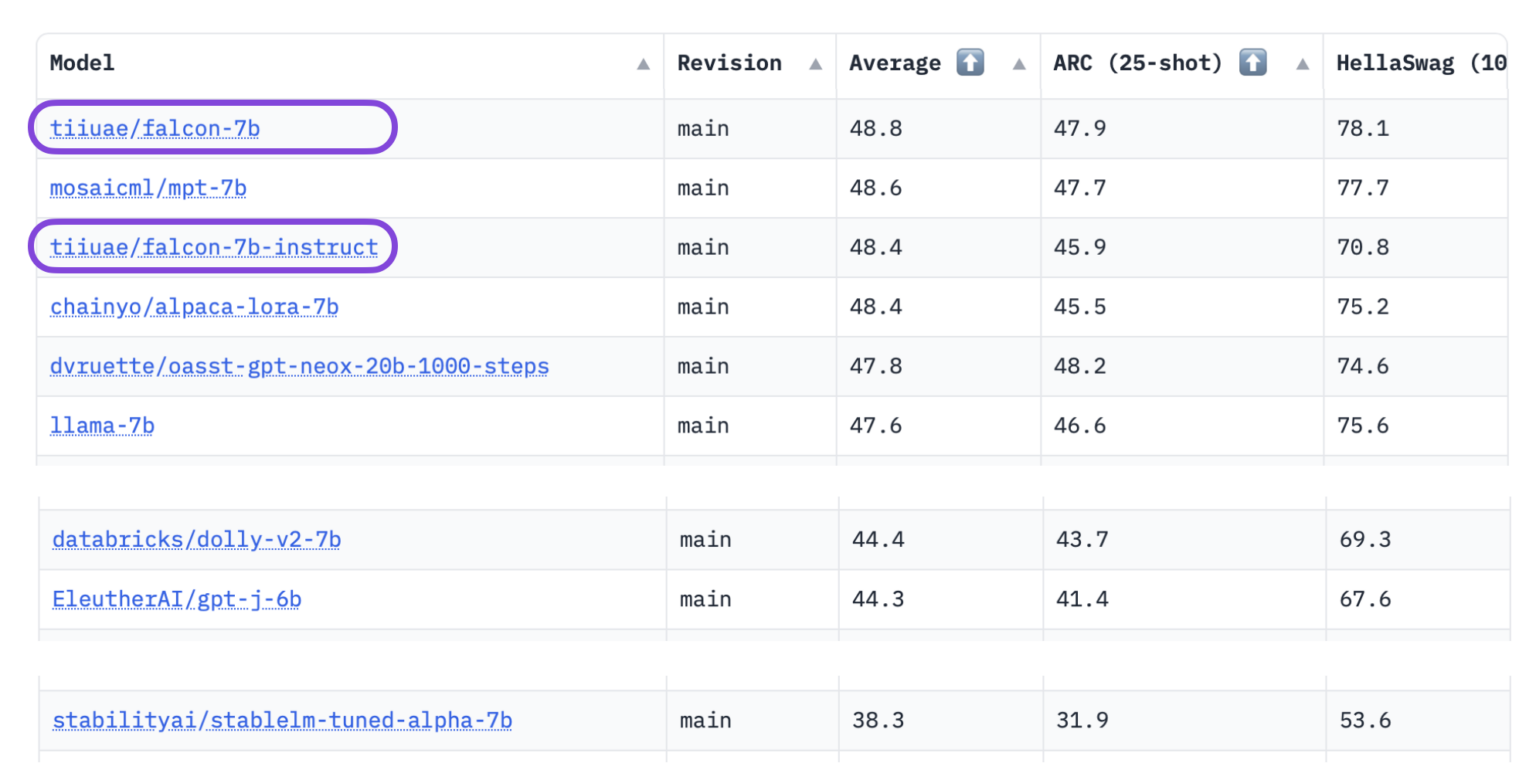The image size is (1536, 780).
Task: Click the sort triangle in the Average header
Action: (1019, 64)
